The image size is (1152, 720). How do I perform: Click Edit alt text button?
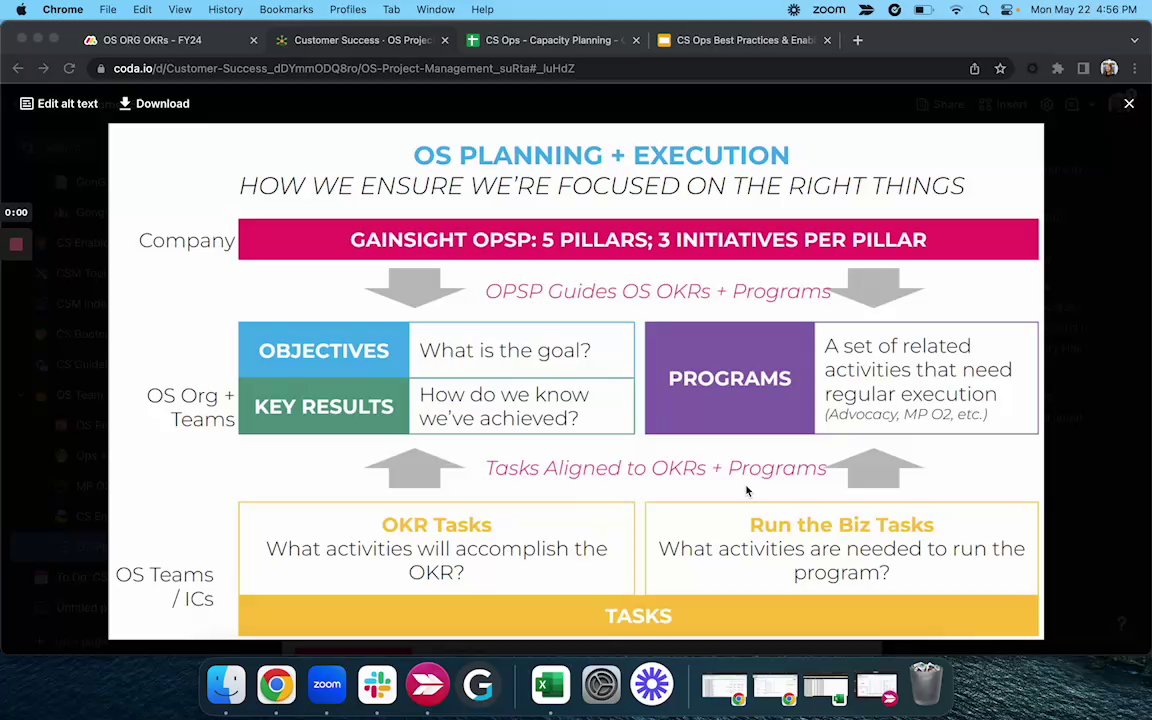click(59, 104)
